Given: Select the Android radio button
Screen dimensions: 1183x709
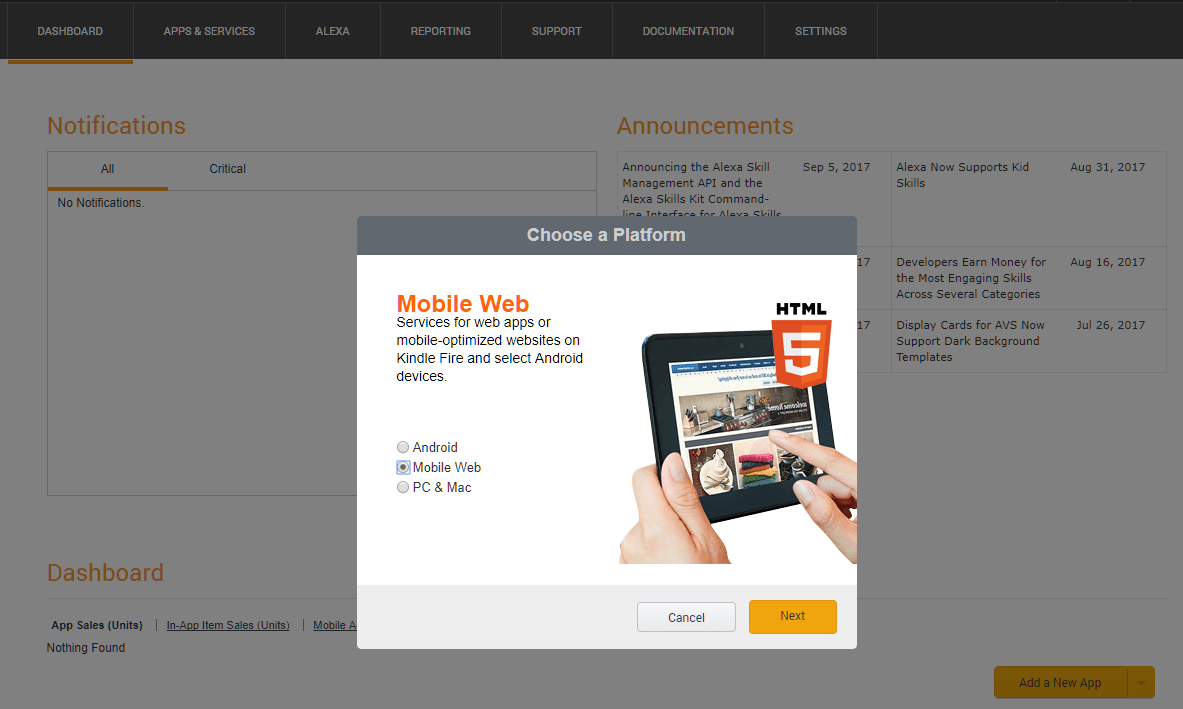Looking at the screenshot, I should (x=403, y=447).
